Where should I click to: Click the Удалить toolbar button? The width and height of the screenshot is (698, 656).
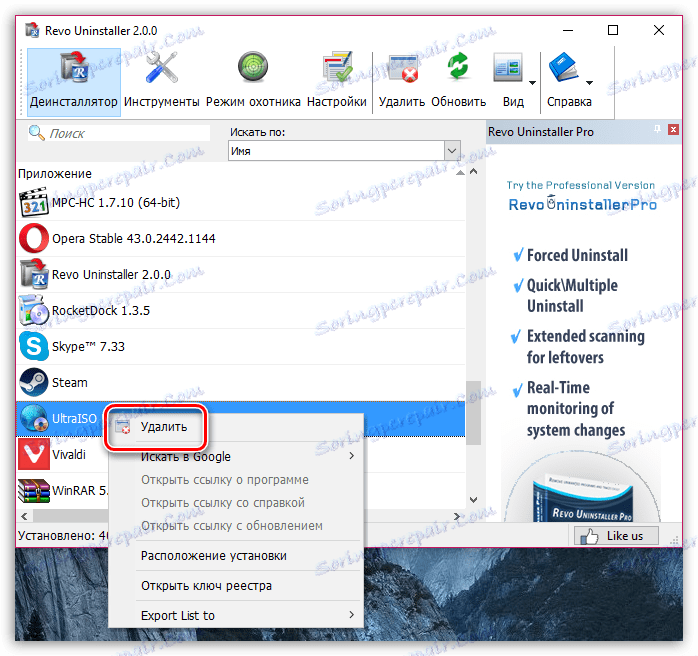[x=402, y=82]
